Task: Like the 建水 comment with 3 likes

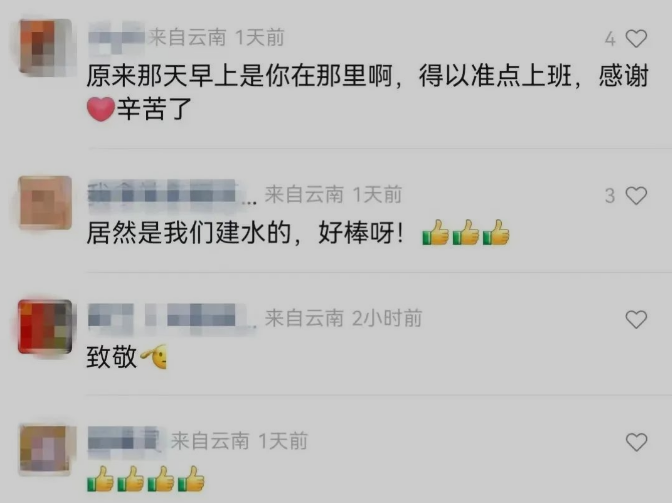Action: tap(636, 196)
